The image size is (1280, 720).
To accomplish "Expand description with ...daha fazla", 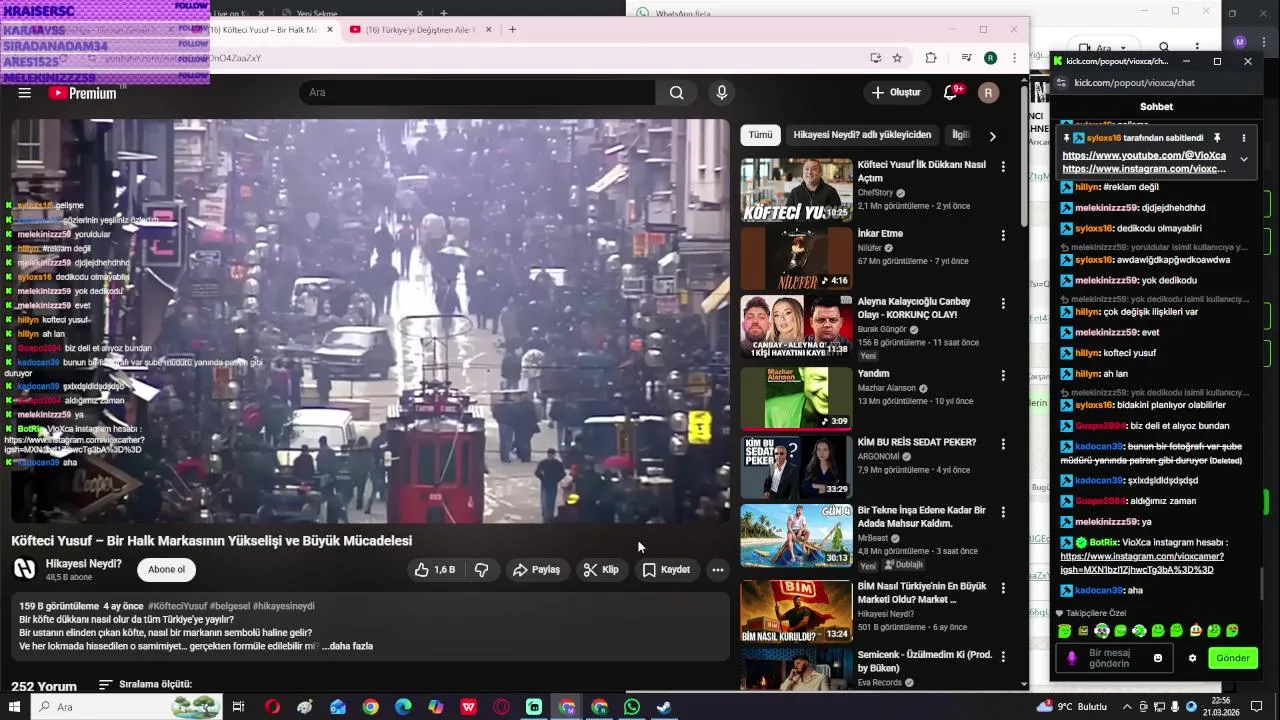I will coord(346,646).
